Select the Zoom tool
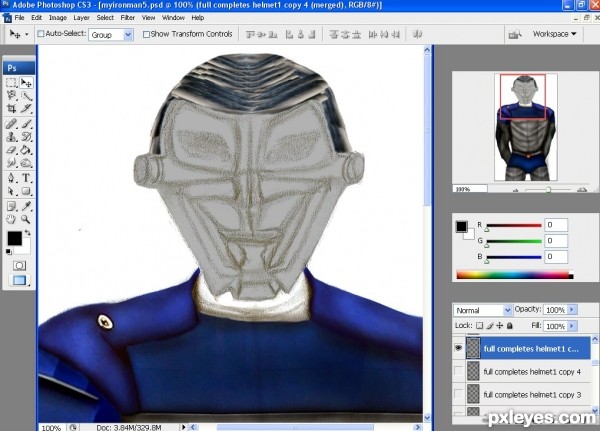The height and width of the screenshot is (431, 600). [26, 219]
